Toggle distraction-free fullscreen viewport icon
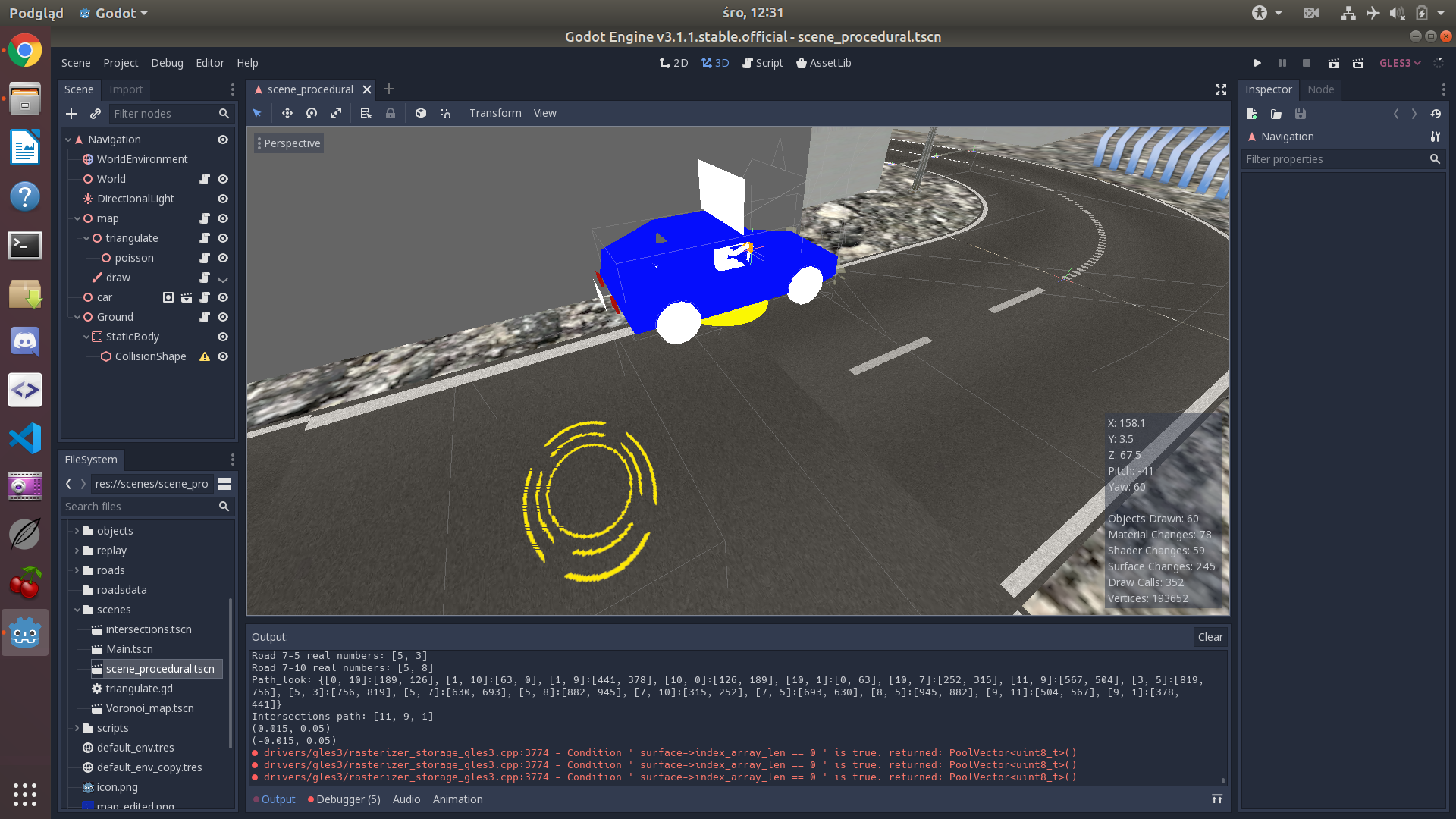 [1221, 89]
